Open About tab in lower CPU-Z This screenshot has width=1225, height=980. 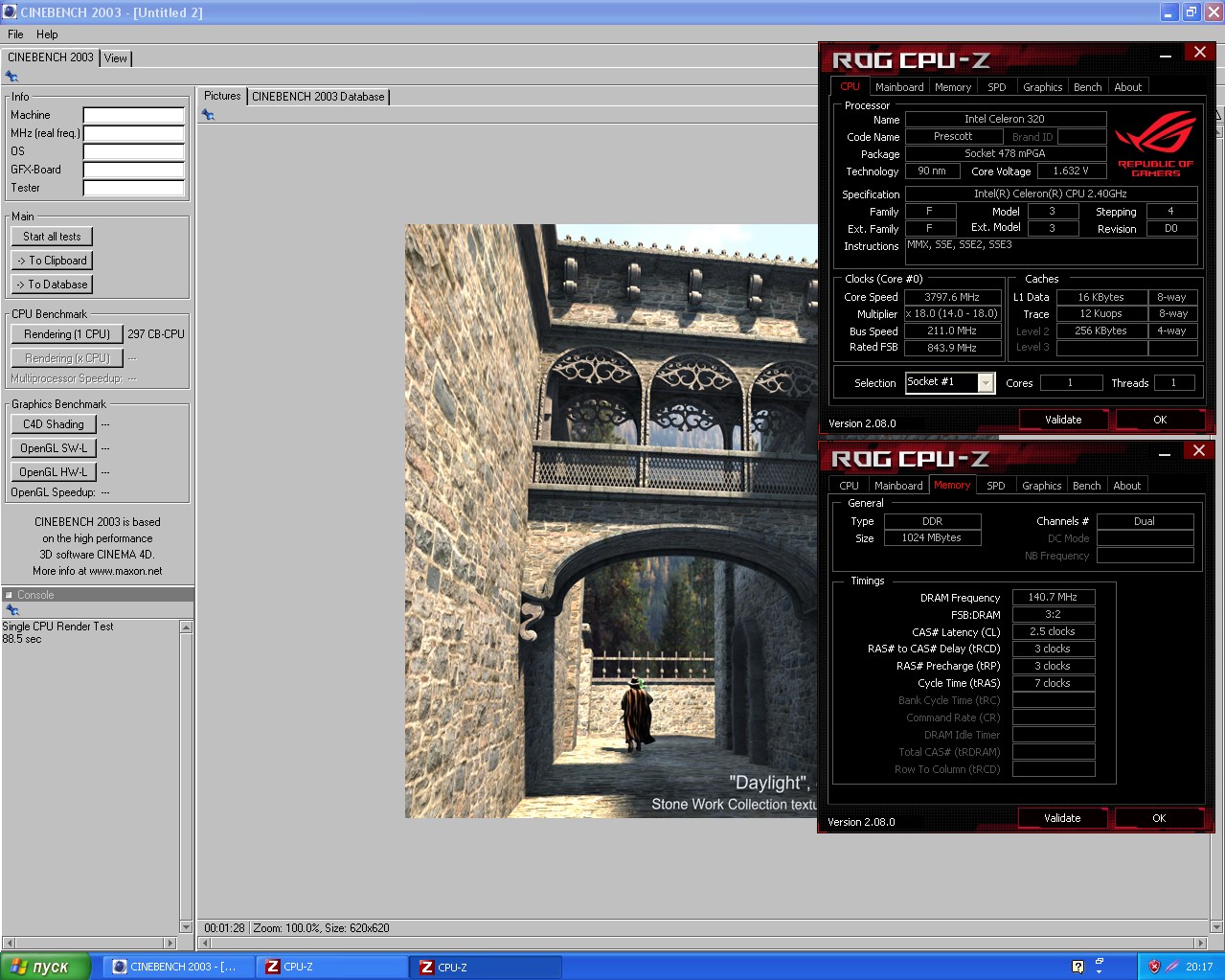(x=1127, y=486)
